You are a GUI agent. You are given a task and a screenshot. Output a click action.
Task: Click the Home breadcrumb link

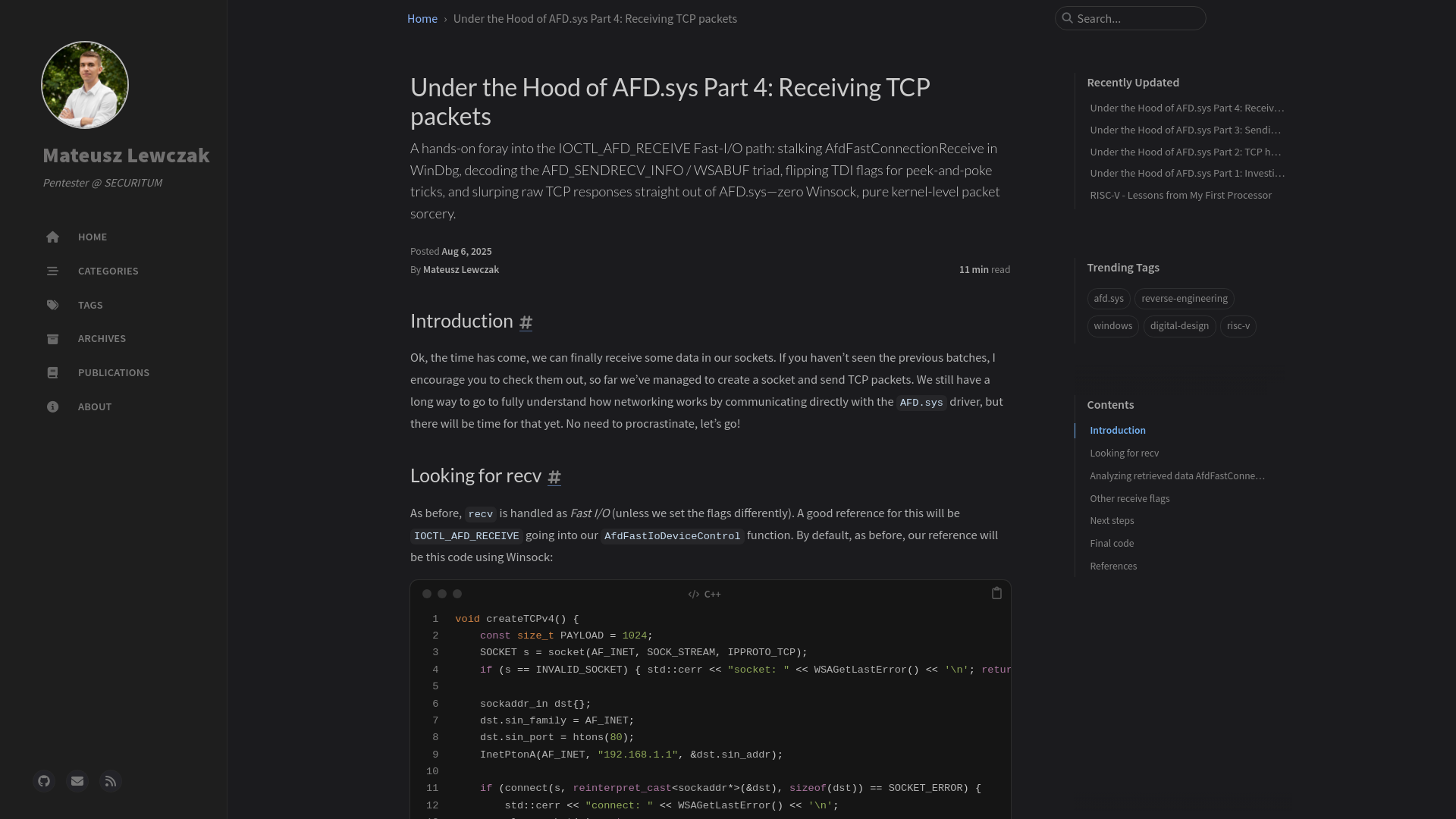422,19
